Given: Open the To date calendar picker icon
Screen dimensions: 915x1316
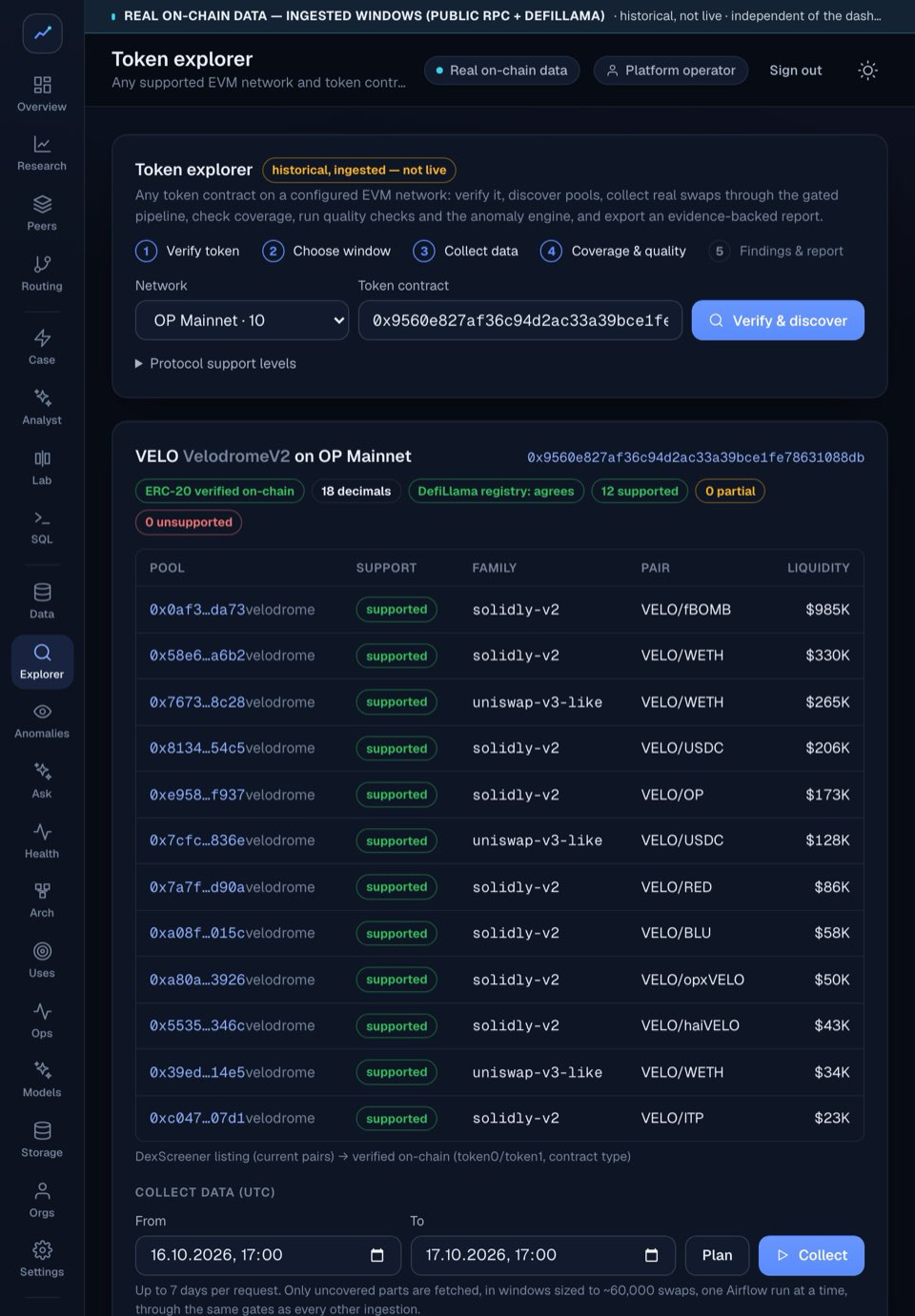Looking at the screenshot, I should 652,1255.
